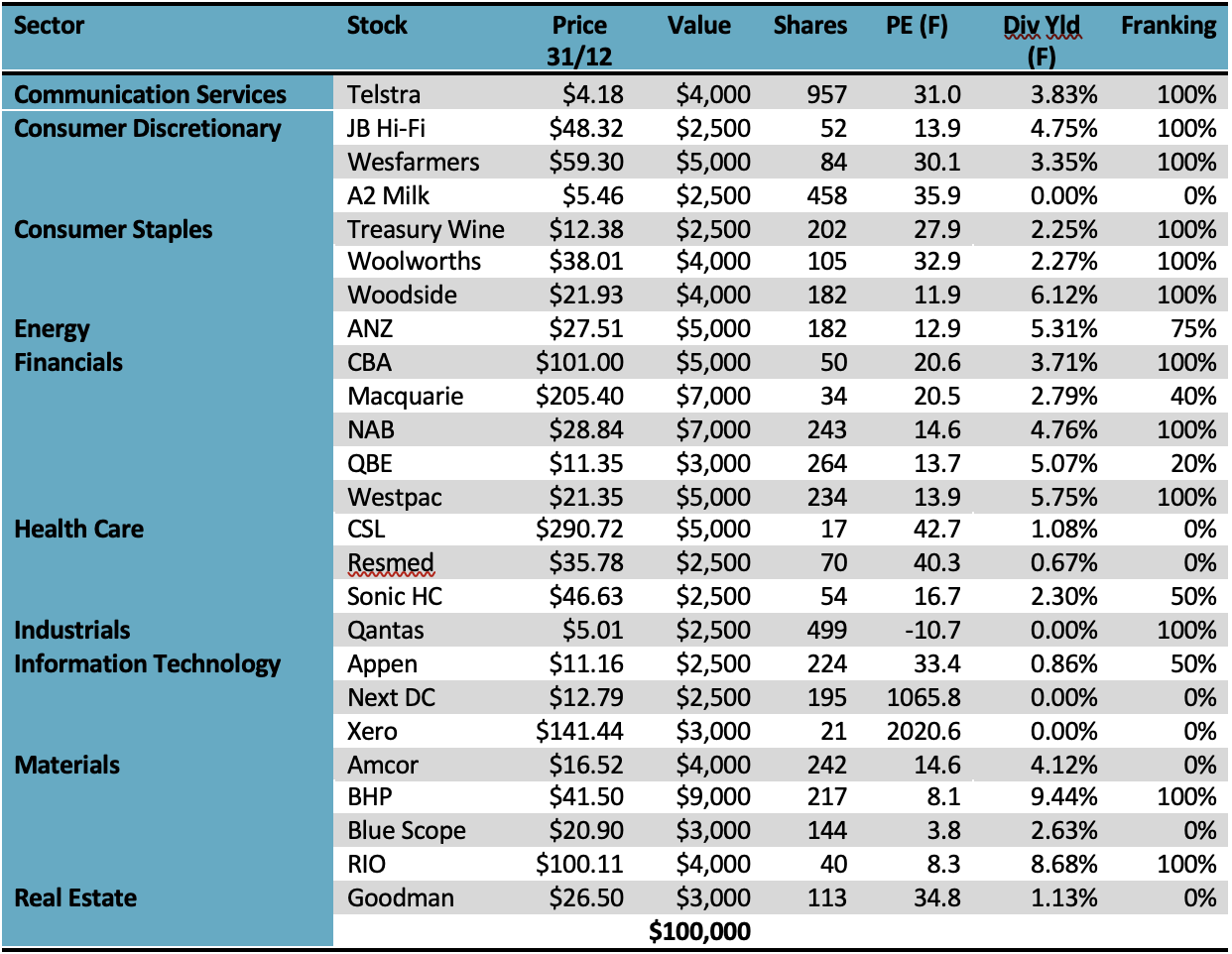Click the Macquarie price $205.40
This screenshot has height=954, width=1232.
[579, 397]
